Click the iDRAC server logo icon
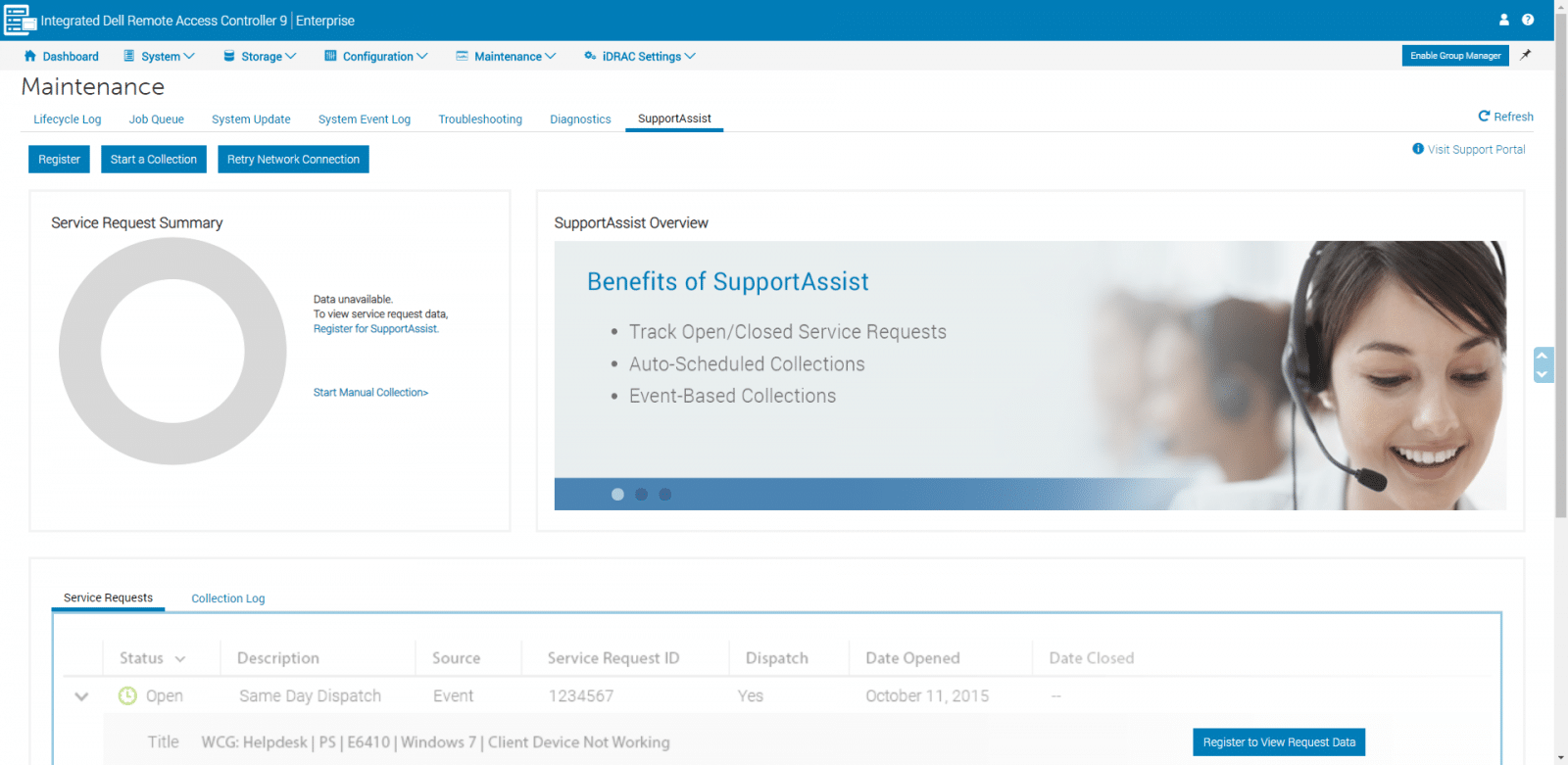The width and height of the screenshot is (1568, 765). point(20,21)
